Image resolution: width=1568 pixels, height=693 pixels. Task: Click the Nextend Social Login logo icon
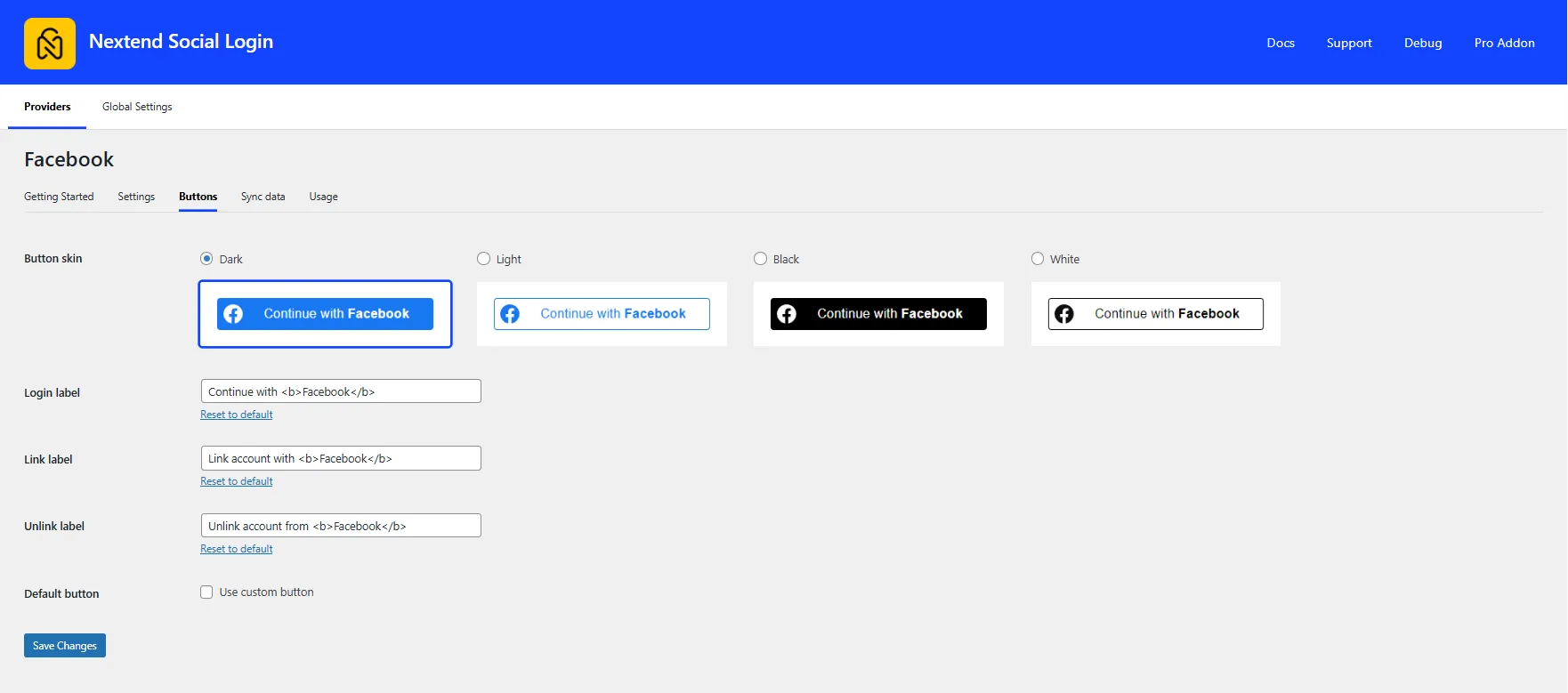(x=50, y=44)
